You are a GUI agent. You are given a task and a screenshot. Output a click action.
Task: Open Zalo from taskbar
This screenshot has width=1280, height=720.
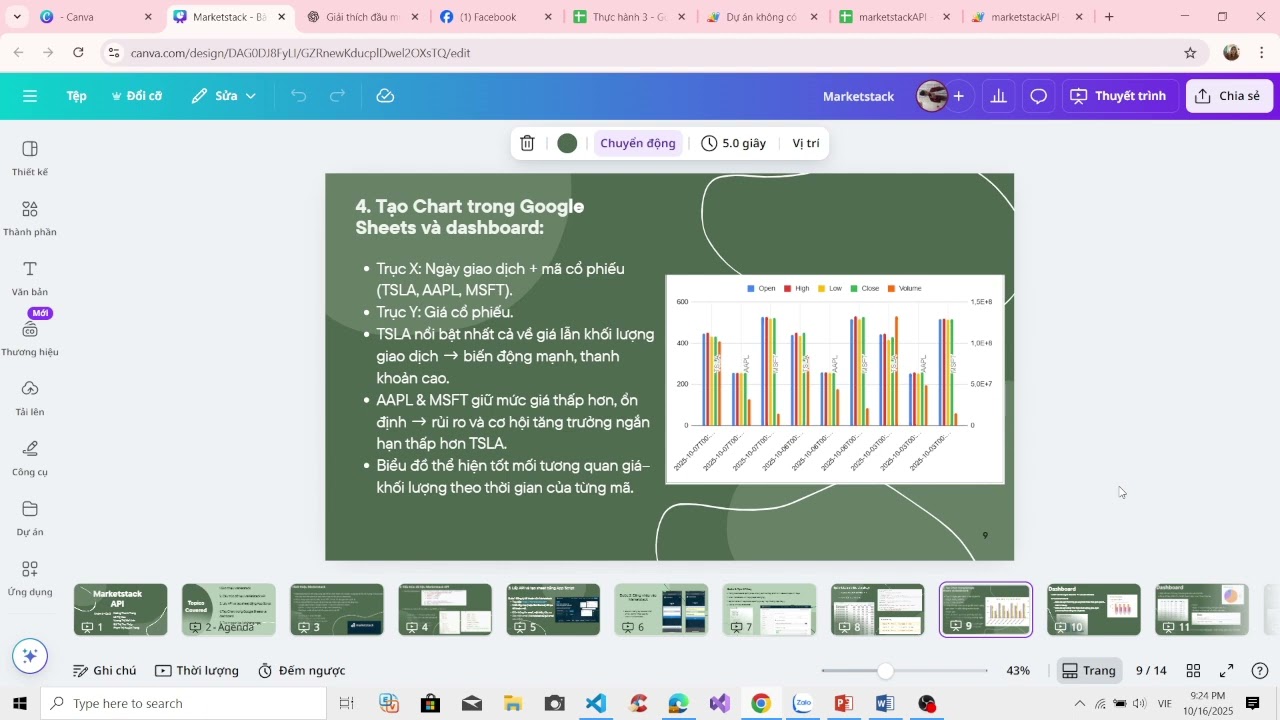click(802, 704)
